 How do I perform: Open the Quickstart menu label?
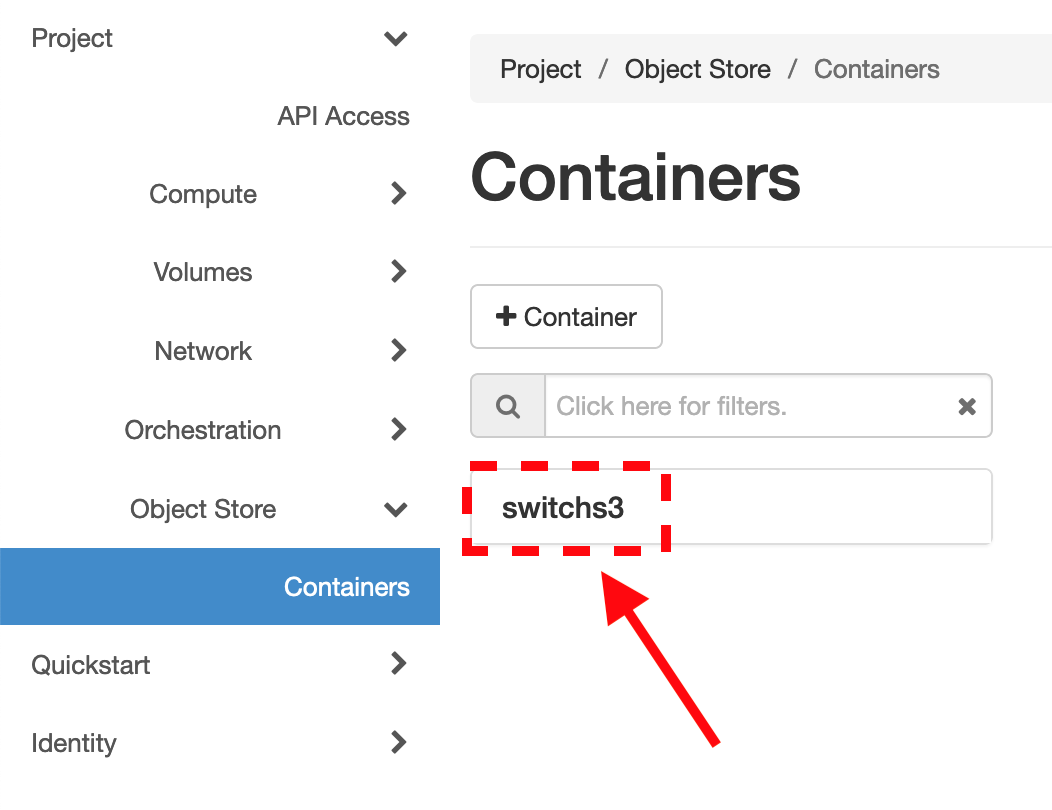click(91, 665)
